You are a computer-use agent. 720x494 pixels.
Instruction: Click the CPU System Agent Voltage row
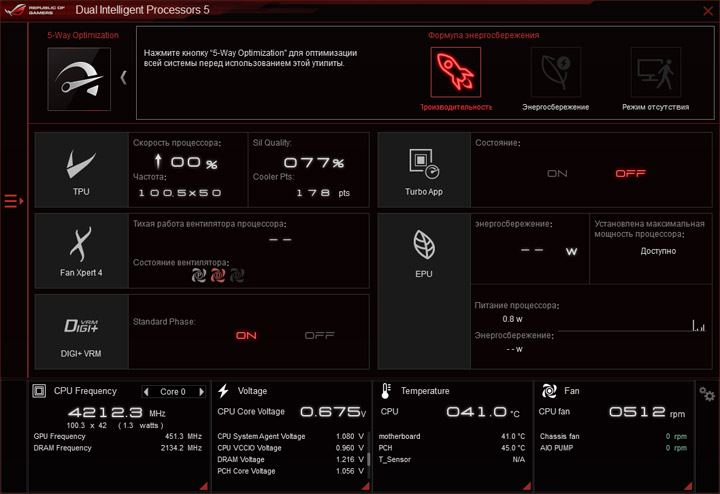(290, 436)
